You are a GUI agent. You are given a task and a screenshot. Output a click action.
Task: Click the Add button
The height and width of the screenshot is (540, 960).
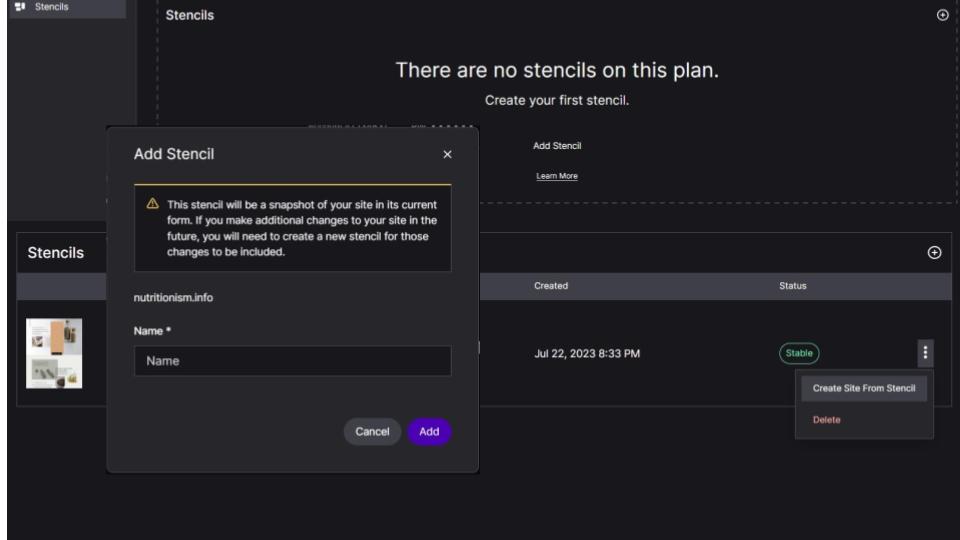(429, 432)
